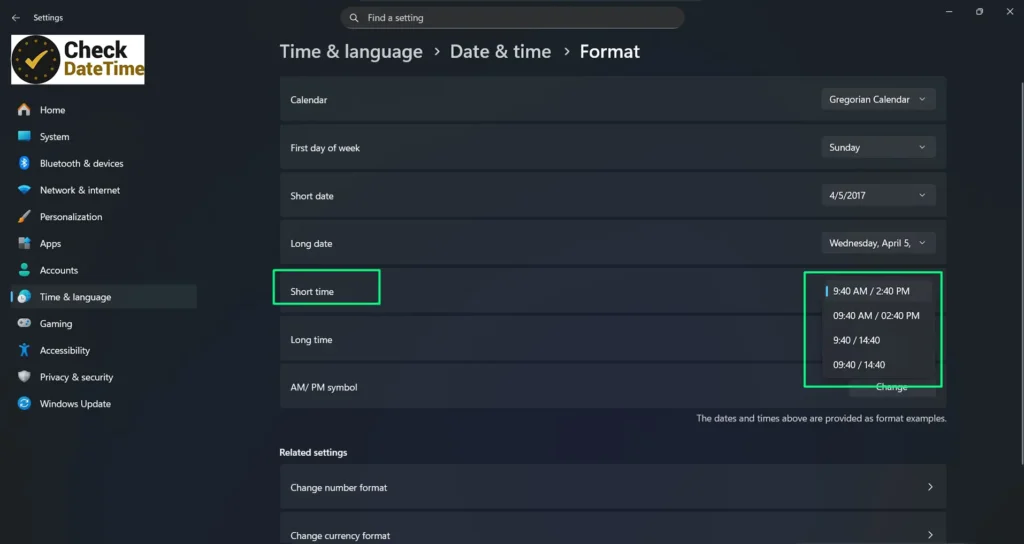Click the Related settings heading
1024x544 pixels.
(x=313, y=453)
